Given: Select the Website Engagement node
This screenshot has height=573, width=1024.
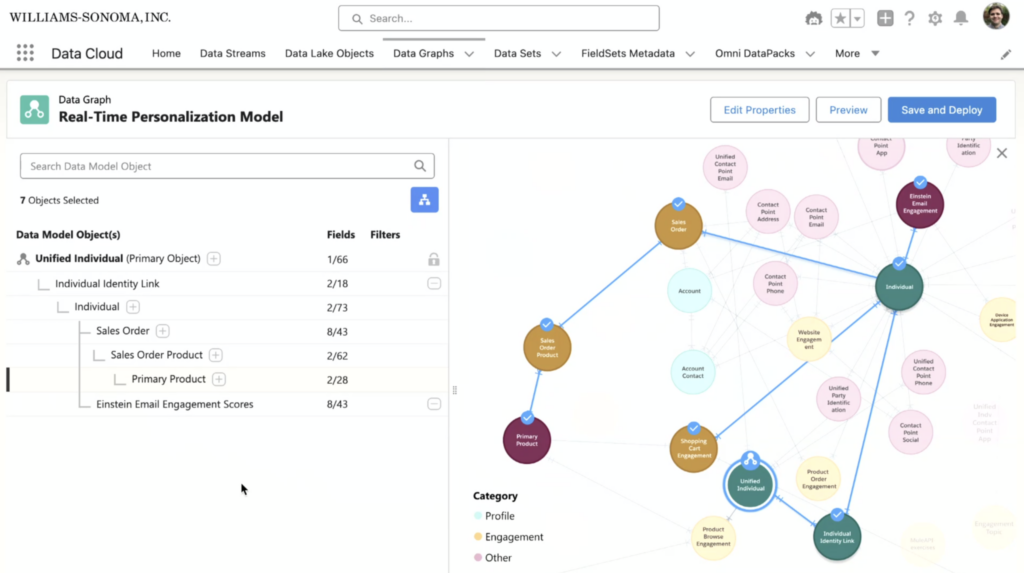Looking at the screenshot, I should 809,339.
